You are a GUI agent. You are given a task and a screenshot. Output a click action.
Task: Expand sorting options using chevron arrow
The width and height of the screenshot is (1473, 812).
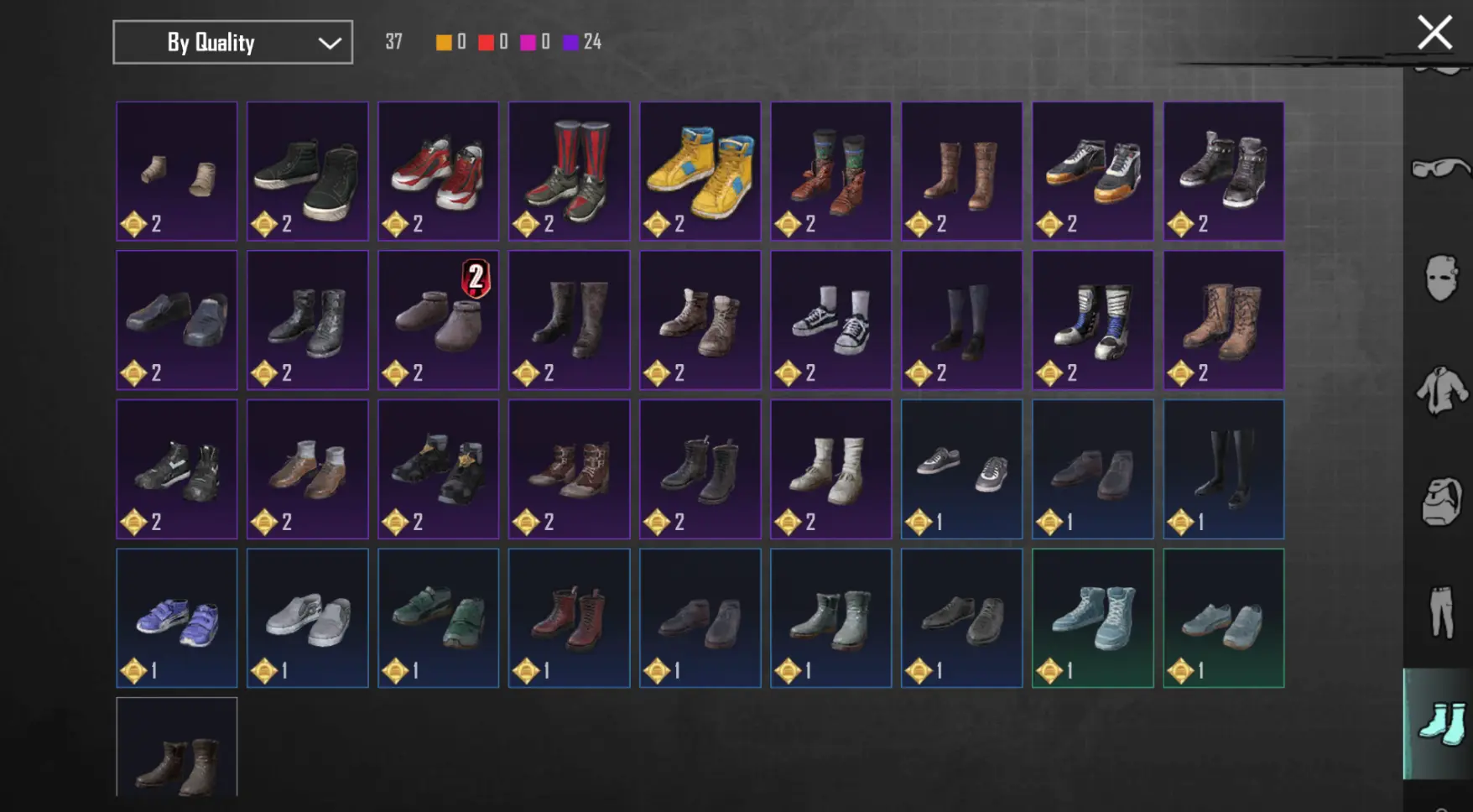click(330, 43)
